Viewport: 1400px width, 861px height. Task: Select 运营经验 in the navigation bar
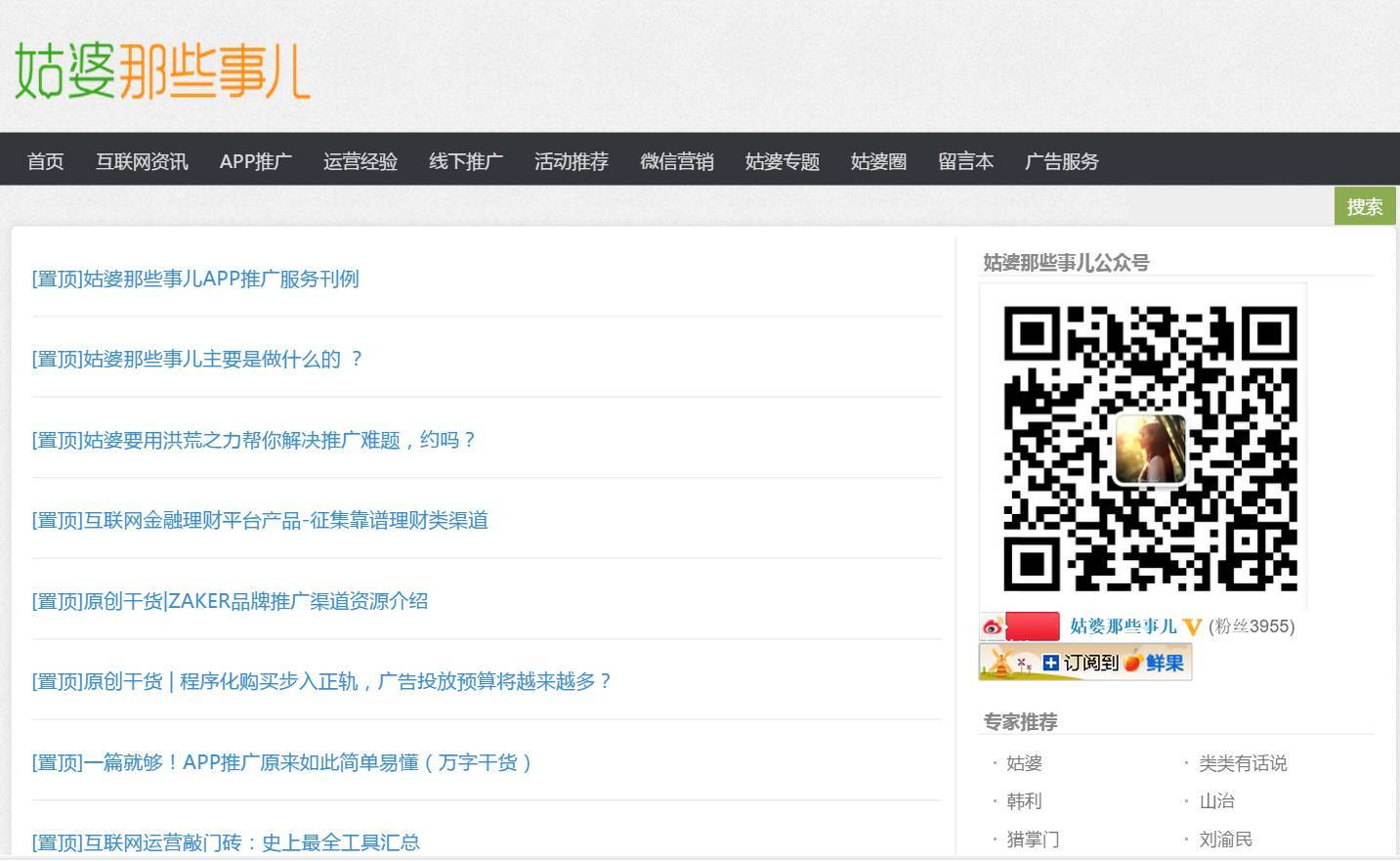(361, 161)
